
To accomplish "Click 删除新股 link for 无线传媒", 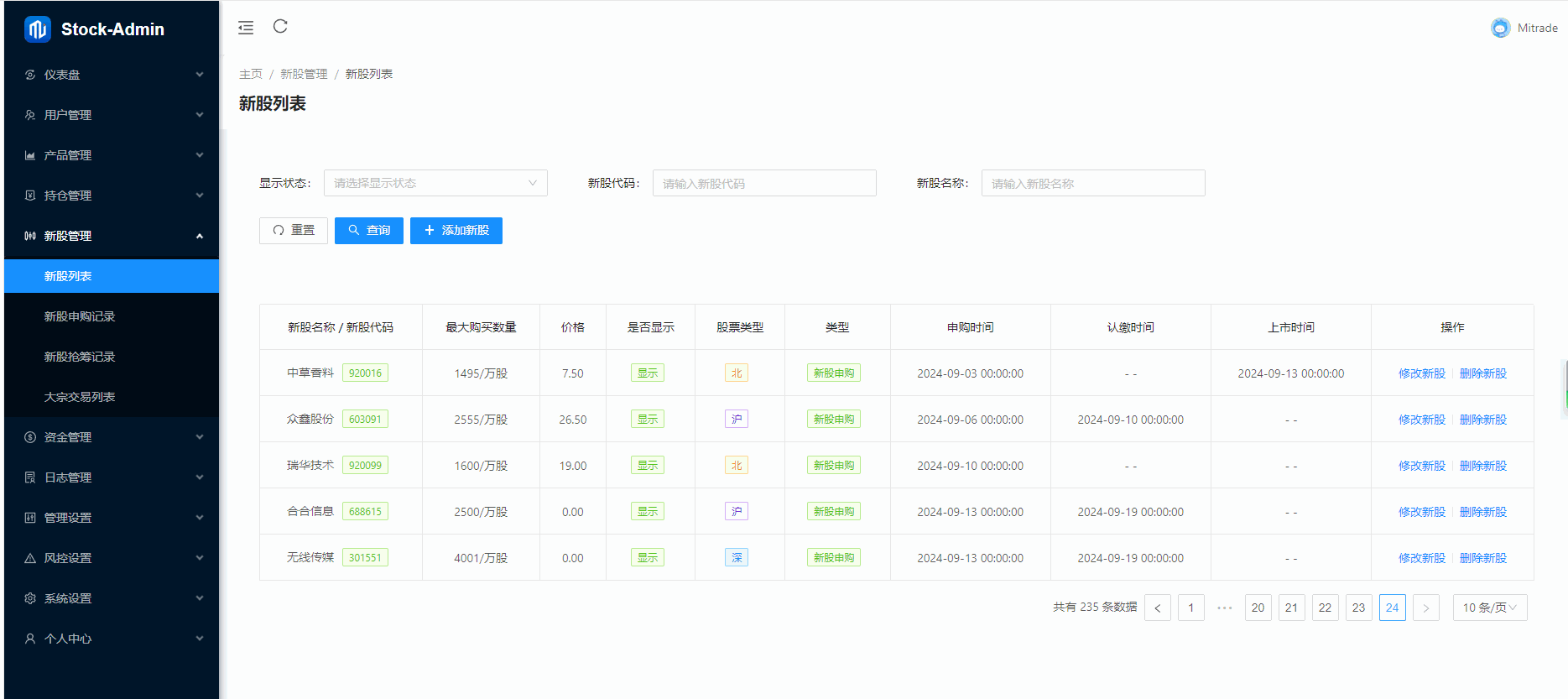I will (1482, 558).
